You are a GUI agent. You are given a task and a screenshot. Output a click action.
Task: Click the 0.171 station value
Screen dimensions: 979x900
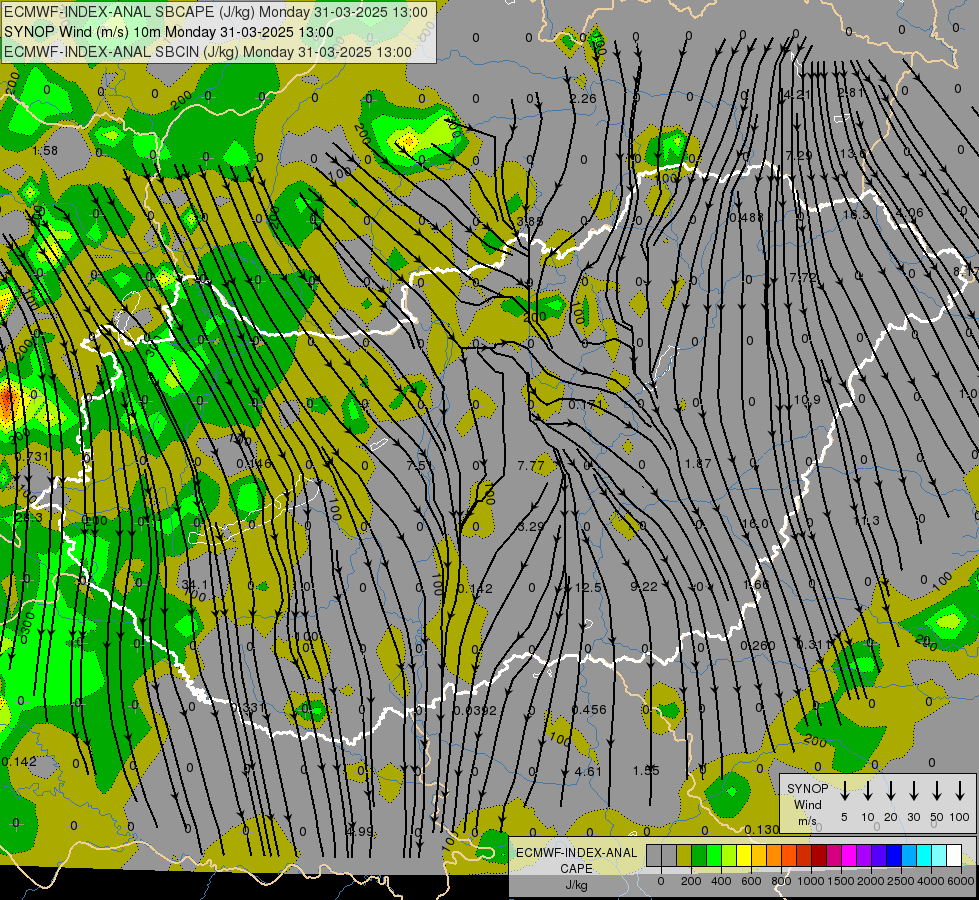coord(586,405)
